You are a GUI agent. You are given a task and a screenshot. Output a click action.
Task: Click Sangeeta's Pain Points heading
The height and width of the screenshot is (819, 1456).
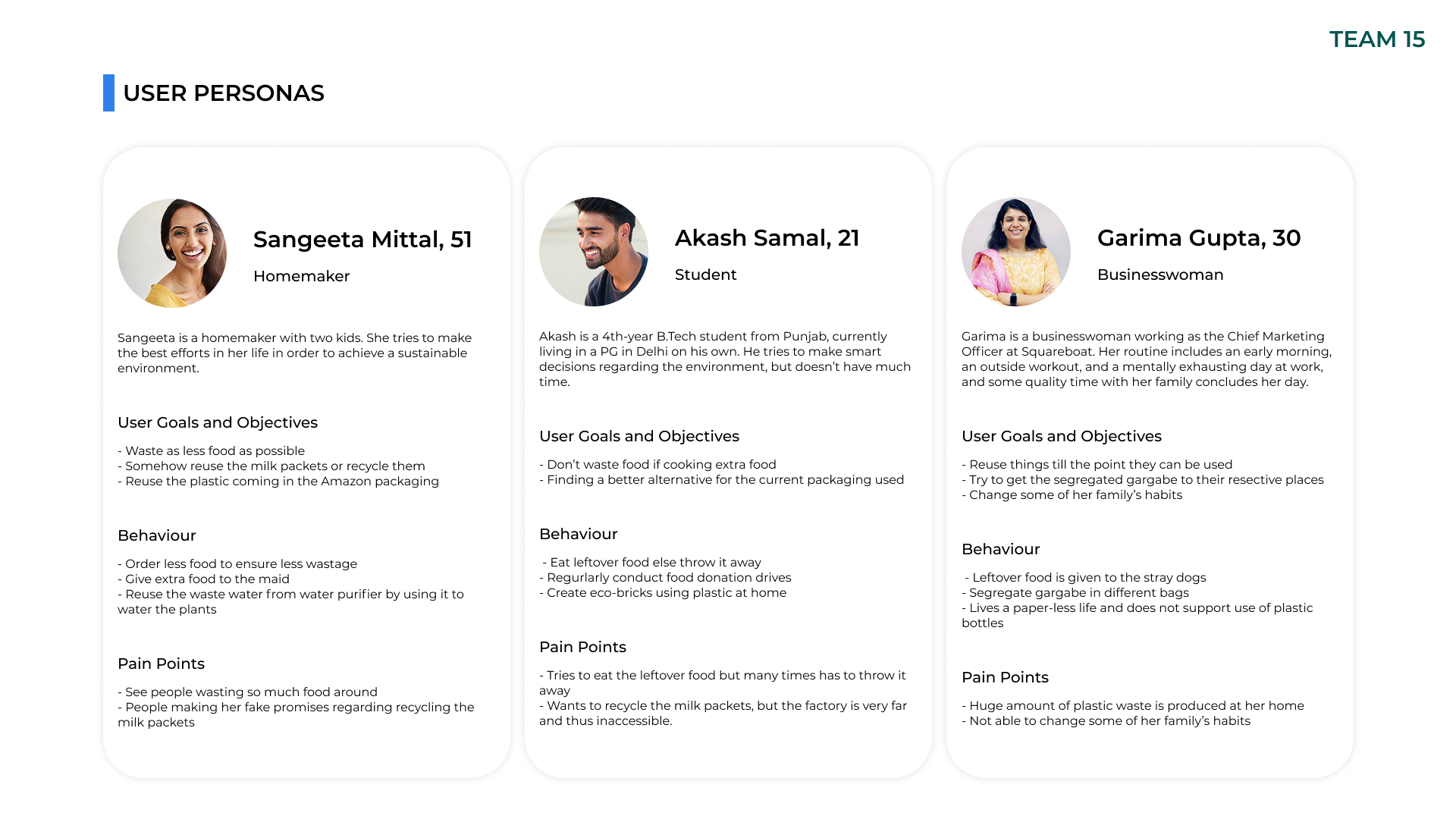click(x=161, y=664)
